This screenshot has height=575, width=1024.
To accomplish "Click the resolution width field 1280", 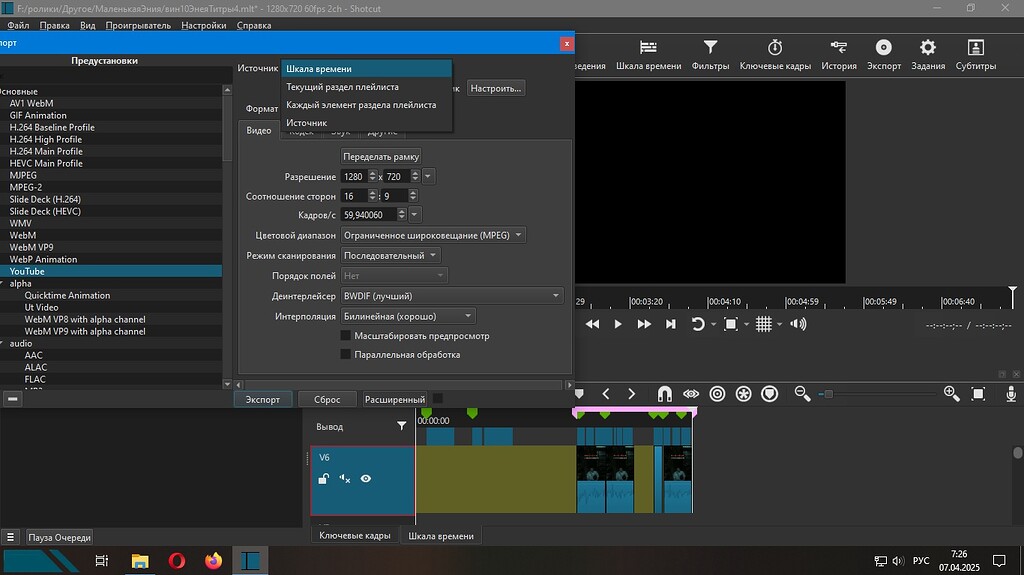I will 353,176.
